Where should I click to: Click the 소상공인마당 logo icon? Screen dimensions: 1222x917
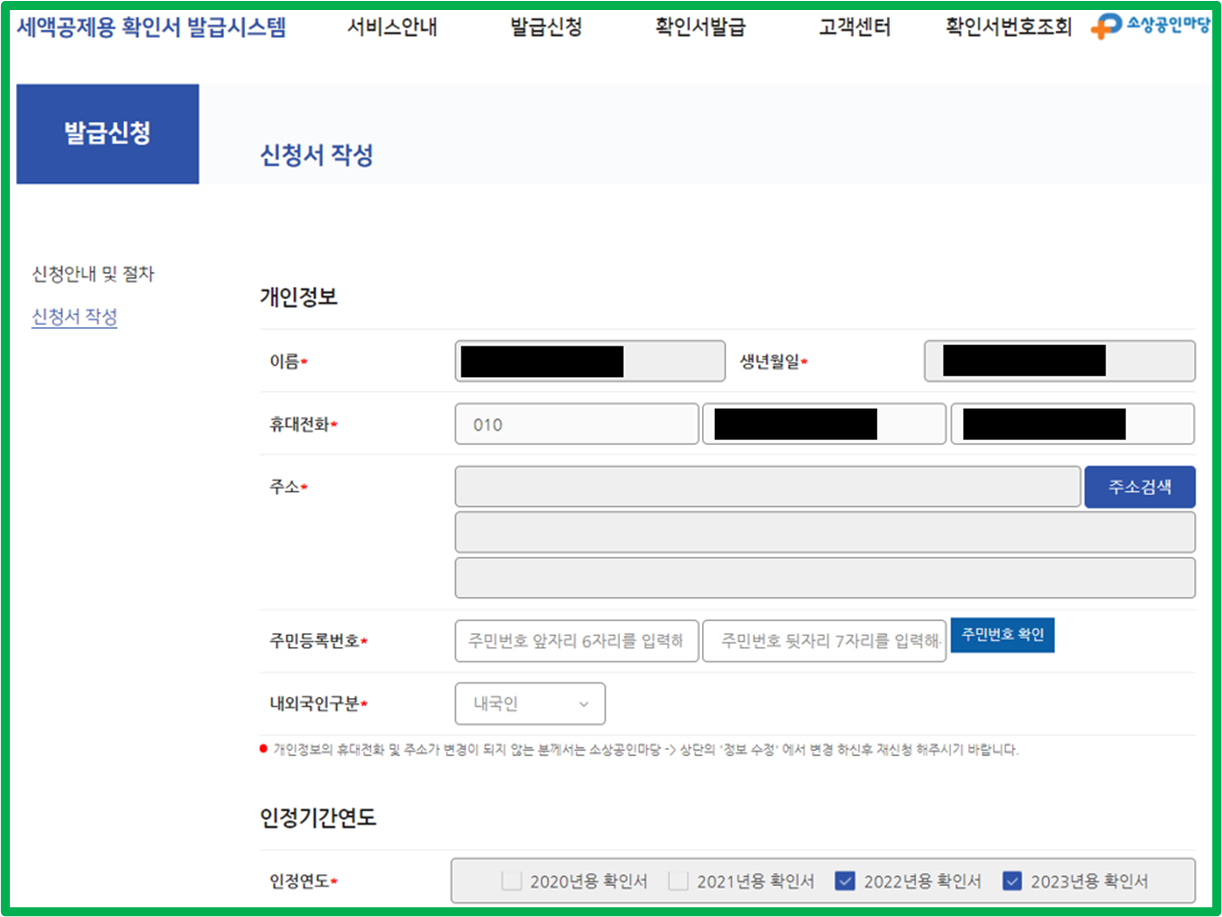pos(1150,26)
